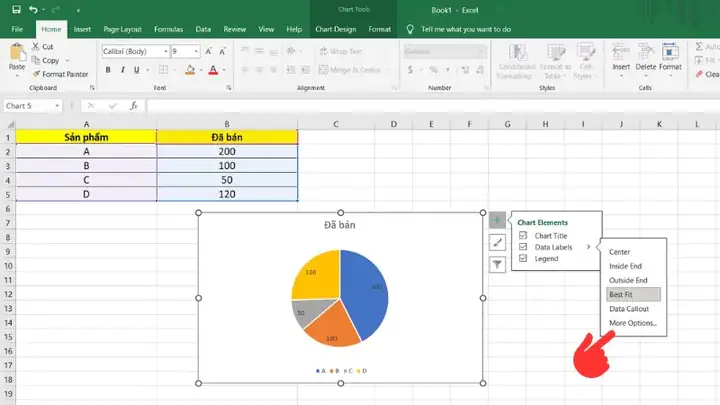Uncheck the Legend checkbox
720x405 pixels.
point(523,259)
